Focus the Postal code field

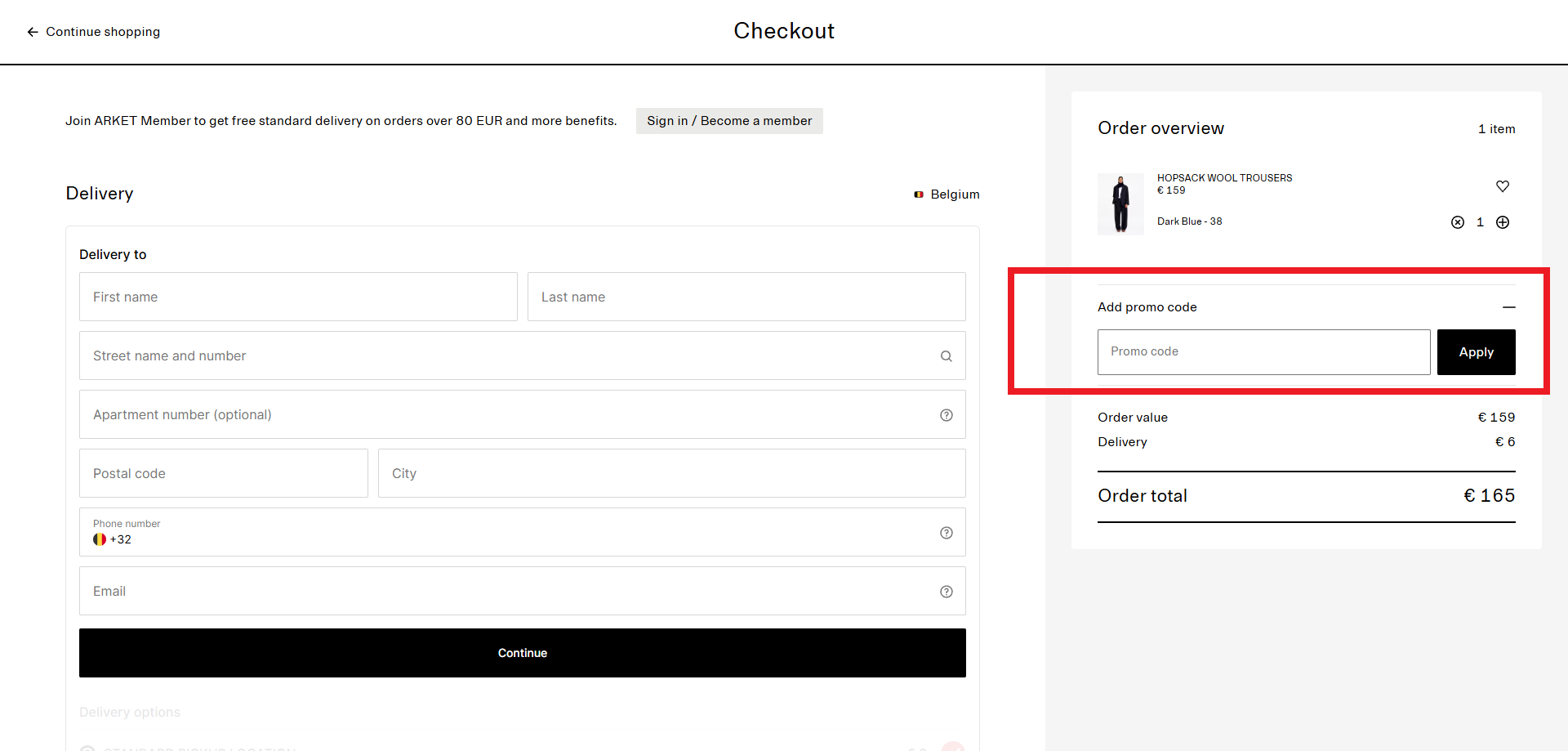224,473
